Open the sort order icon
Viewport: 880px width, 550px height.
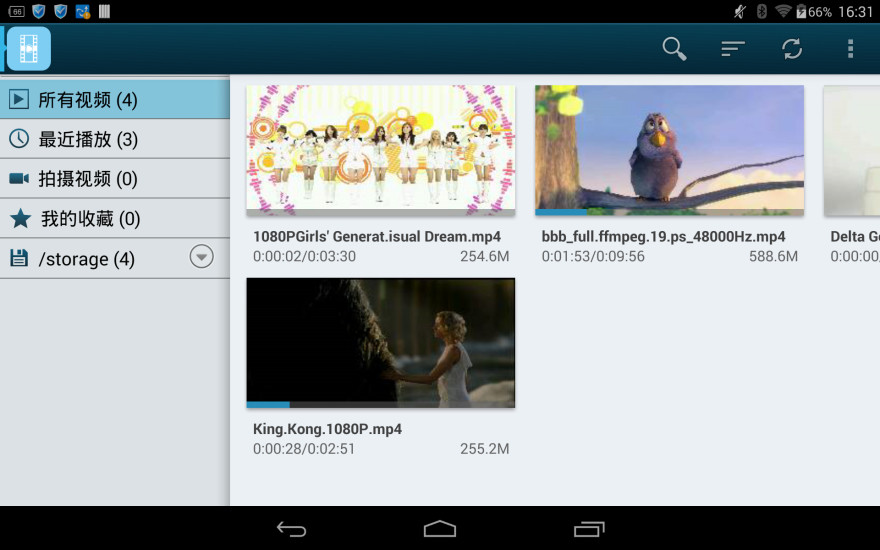tap(733, 48)
